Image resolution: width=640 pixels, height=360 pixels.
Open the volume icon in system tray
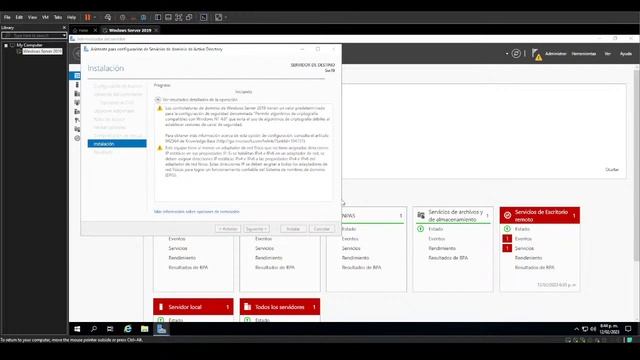pyautogui.click(x=593, y=329)
